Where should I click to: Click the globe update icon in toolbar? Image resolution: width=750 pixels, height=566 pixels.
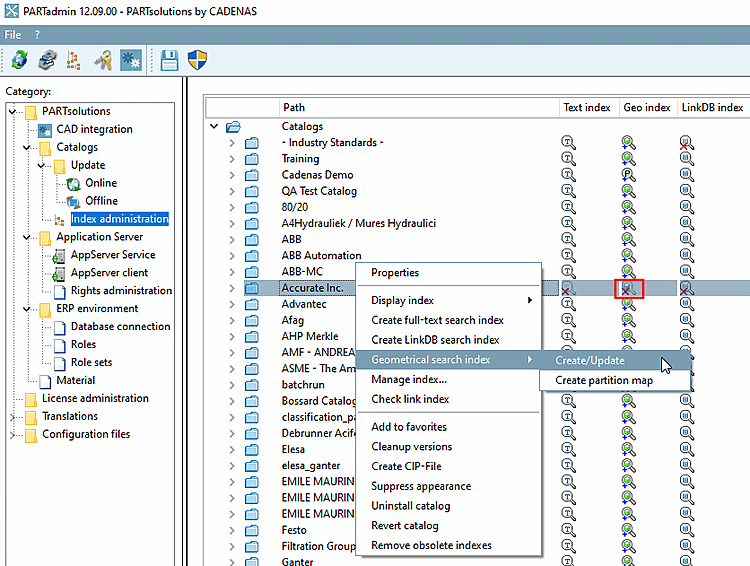click(x=19, y=60)
